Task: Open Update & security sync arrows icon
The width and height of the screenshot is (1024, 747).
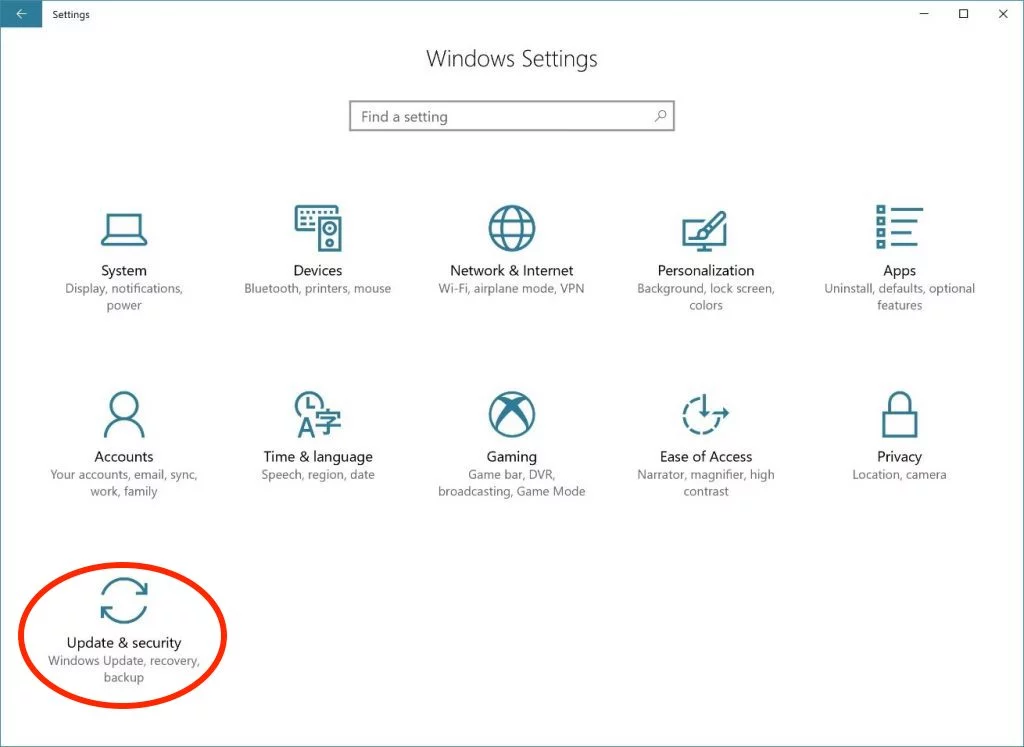Action: point(124,600)
